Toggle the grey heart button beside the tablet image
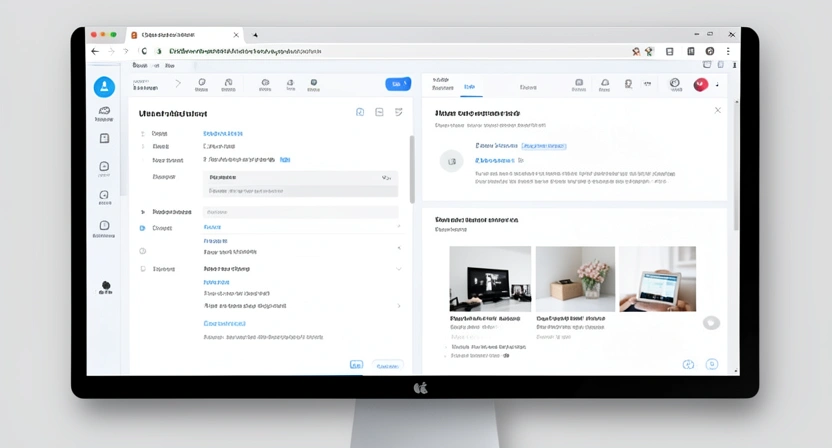Image resolution: width=832 pixels, height=448 pixels. tap(711, 323)
